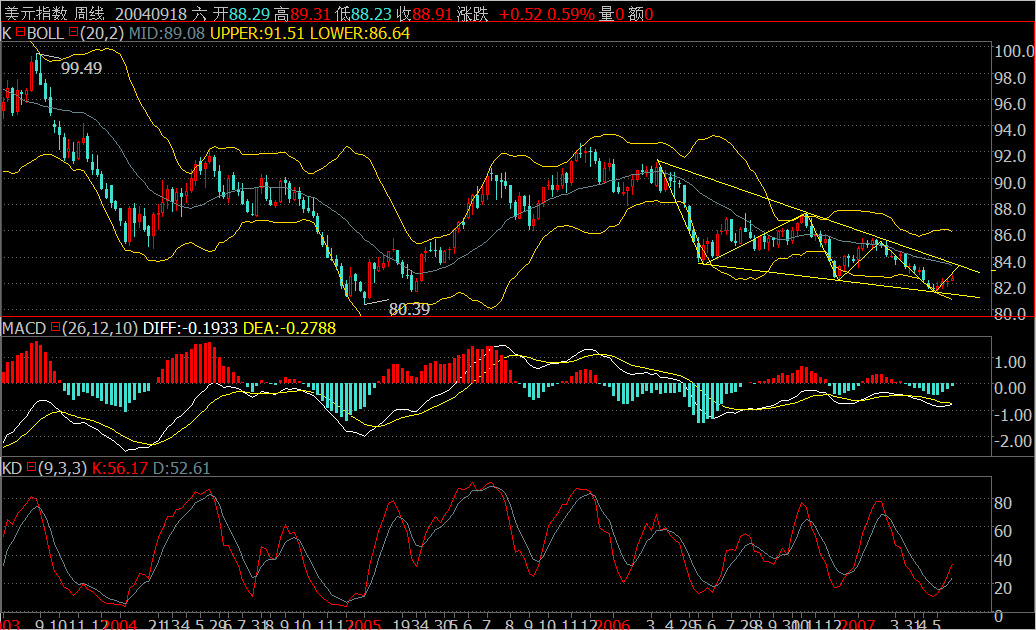The image size is (1036, 630).
Task: Click the 80.39 low price marker
Action: pyautogui.click(x=409, y=309)
